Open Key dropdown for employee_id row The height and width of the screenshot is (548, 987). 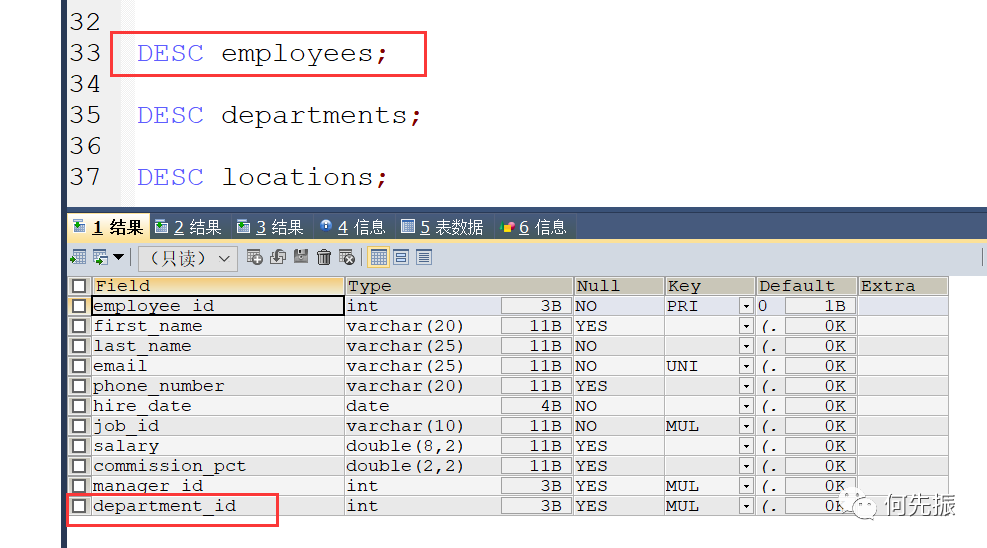click(746, 306)
